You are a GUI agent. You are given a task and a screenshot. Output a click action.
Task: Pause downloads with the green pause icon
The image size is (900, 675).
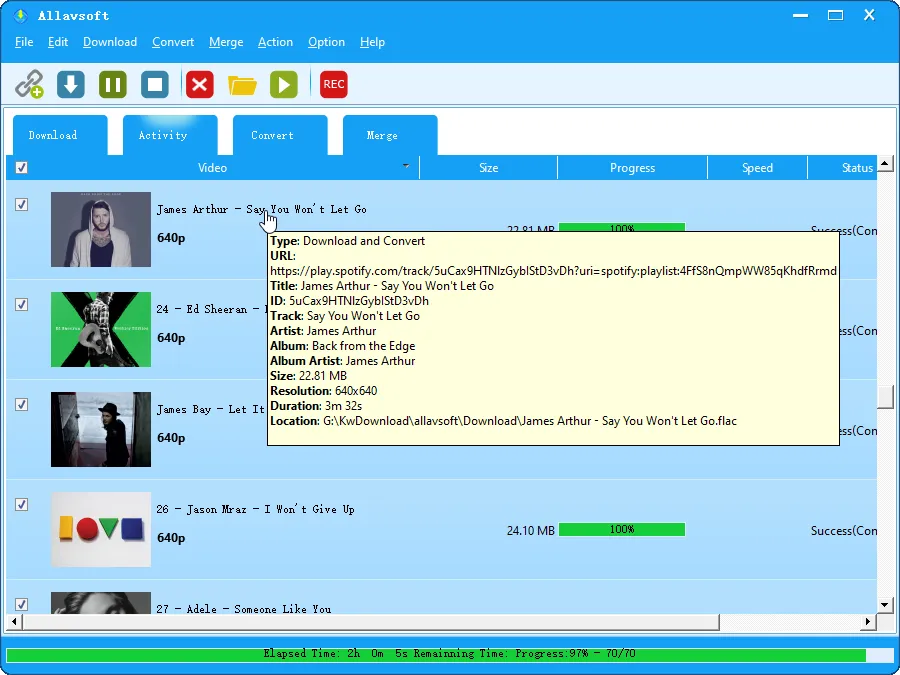(112, 84)
